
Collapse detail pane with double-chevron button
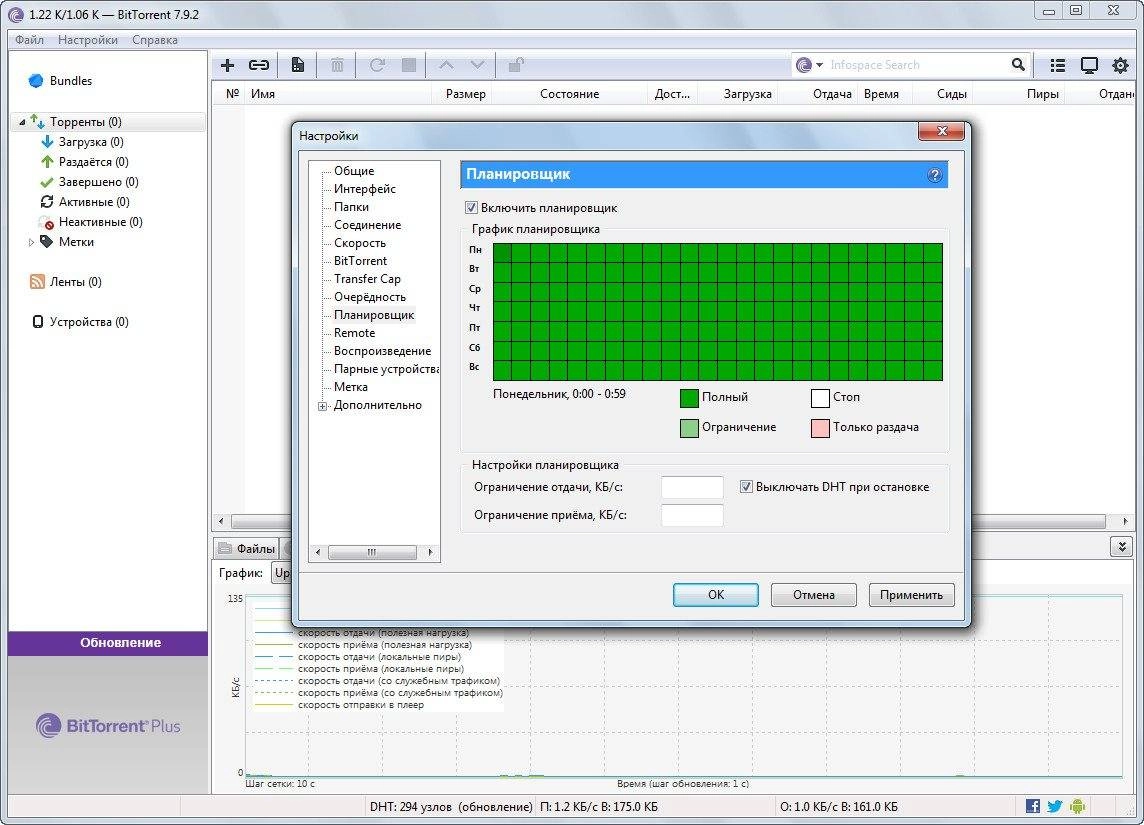click(x=1121, y=546)
